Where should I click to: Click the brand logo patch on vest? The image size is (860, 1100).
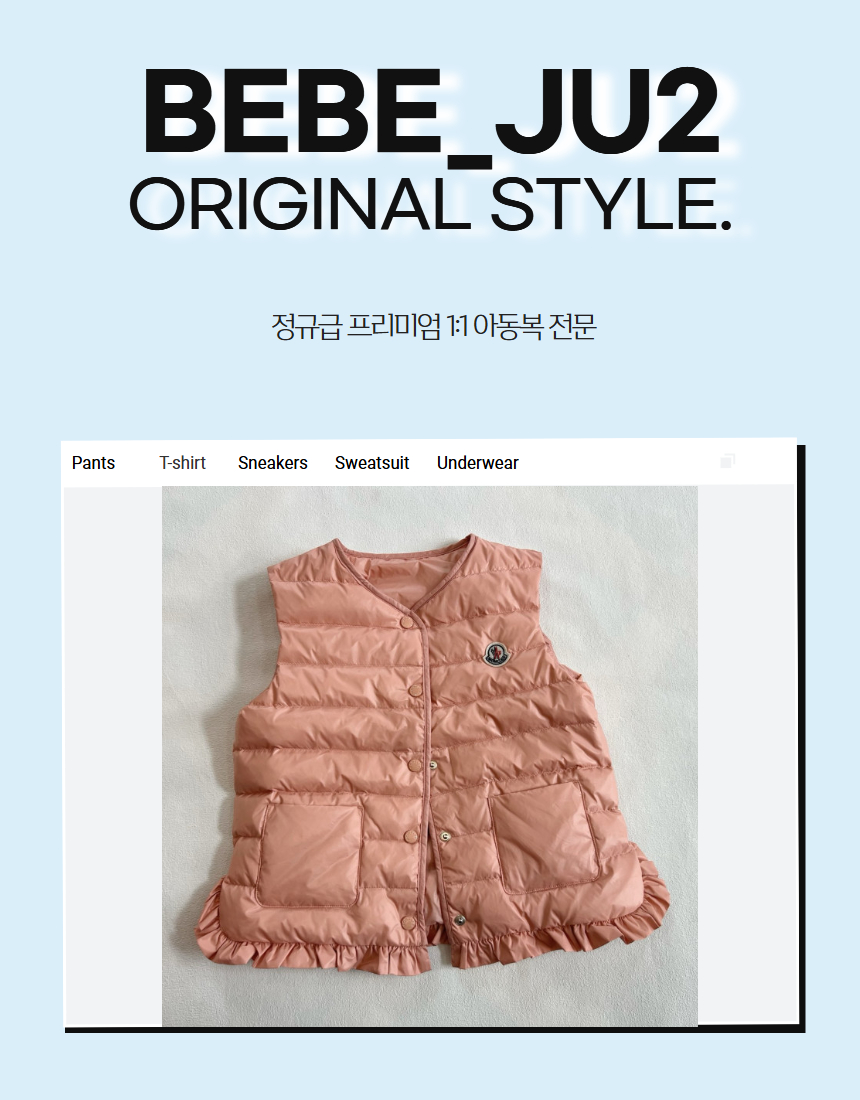pyautogui.click(x=497, y=655)
